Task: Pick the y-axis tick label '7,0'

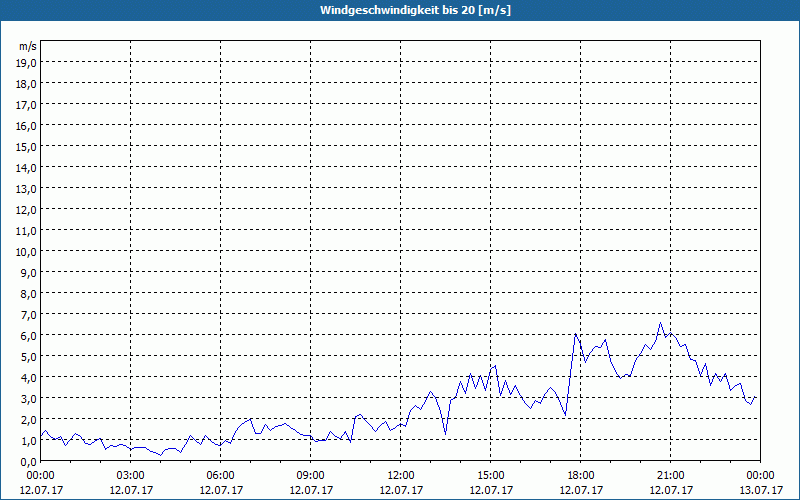Action: pos(30,315)
